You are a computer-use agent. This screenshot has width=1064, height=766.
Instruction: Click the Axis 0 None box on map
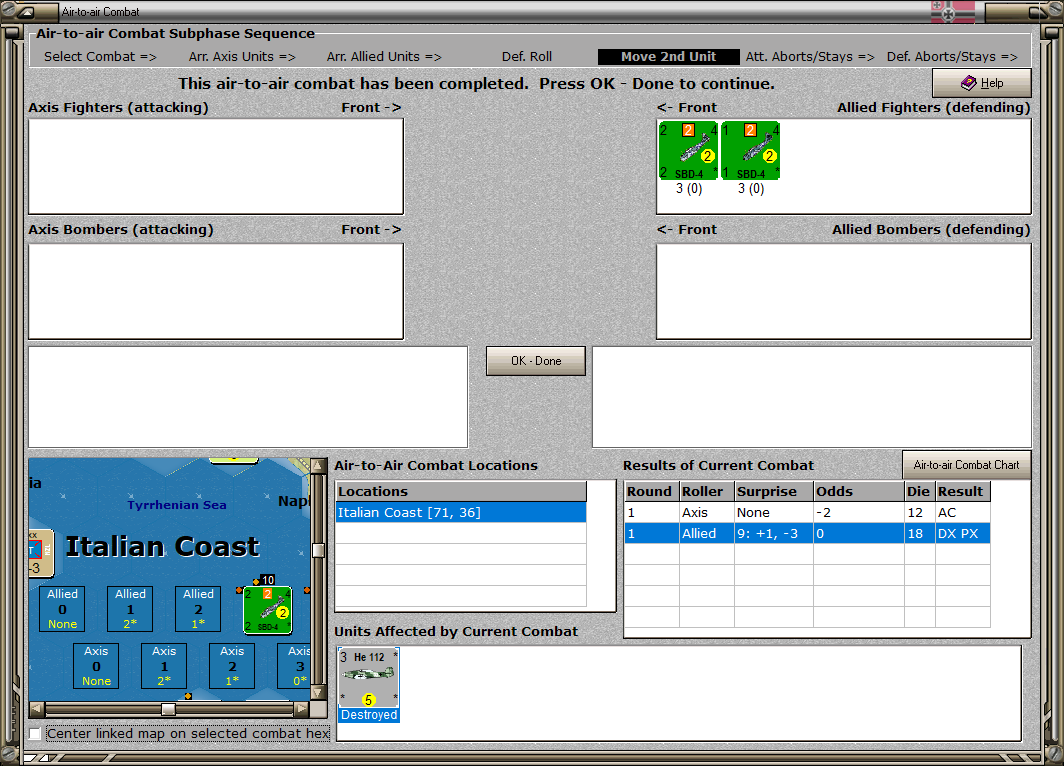click(96, 666)
